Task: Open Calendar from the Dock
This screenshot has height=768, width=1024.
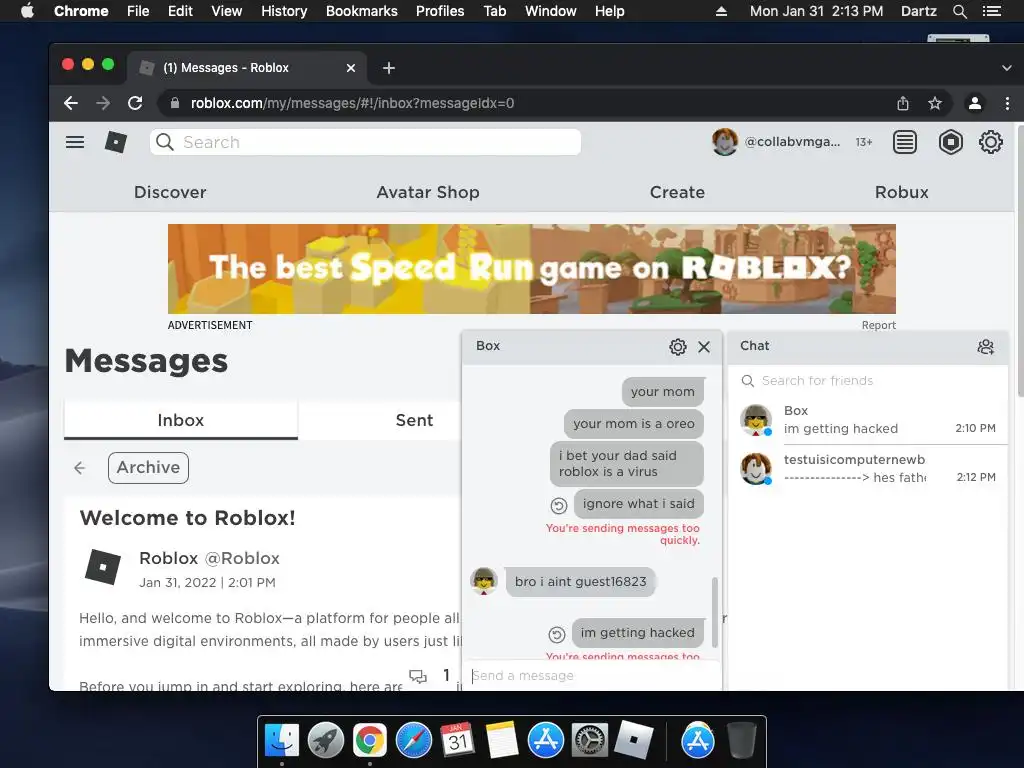Action: [x=458, y=741]
